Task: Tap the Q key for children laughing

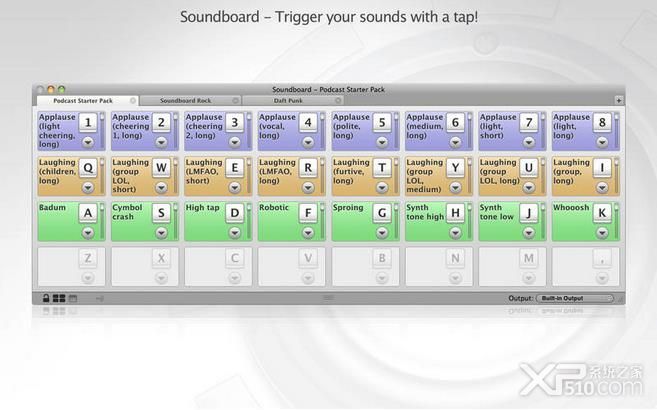Action: coord(88,168)
